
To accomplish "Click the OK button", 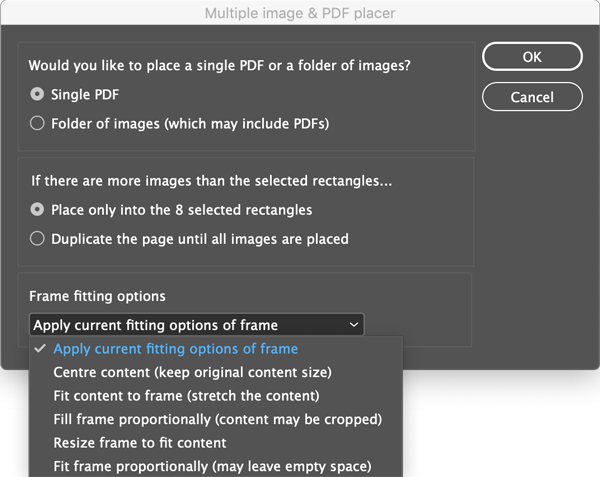I will 531,57.
